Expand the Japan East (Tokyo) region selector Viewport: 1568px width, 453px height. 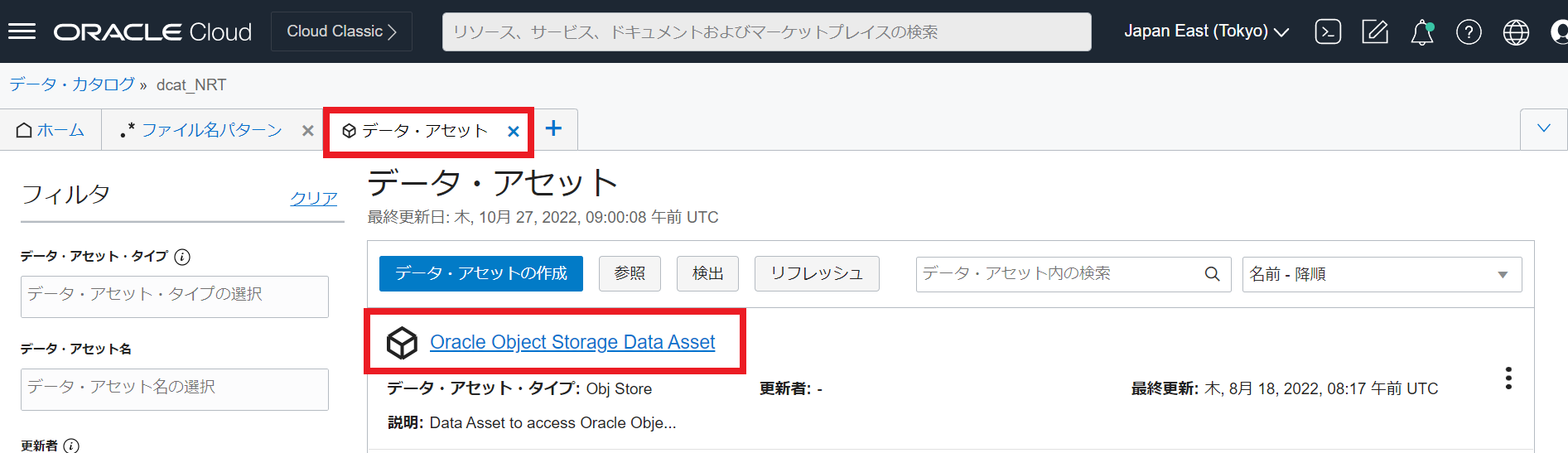coord(1206,31)
